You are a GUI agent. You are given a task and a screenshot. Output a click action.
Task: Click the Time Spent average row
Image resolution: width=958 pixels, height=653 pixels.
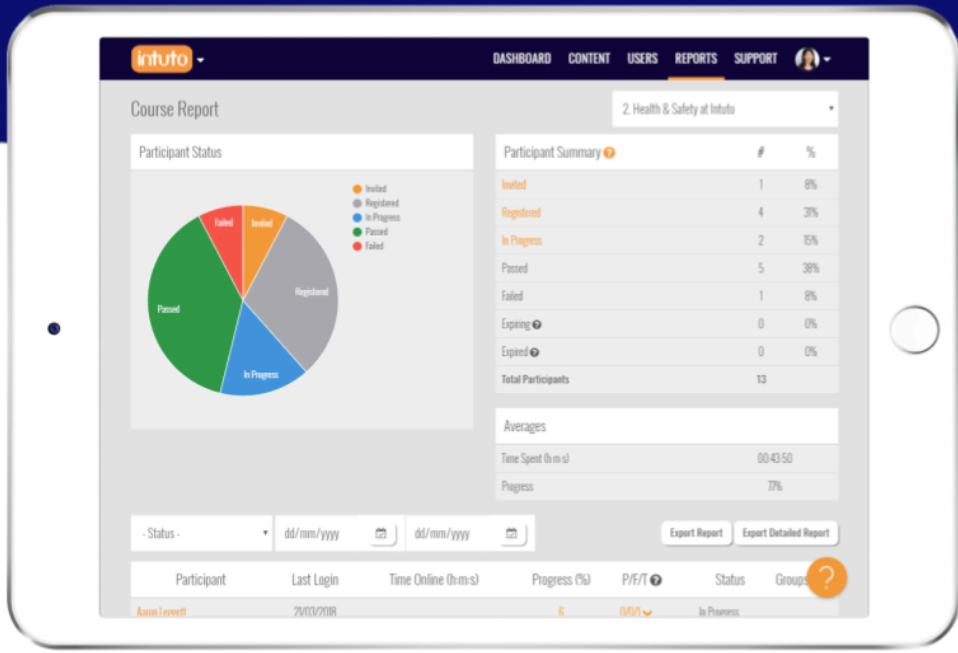[x=667, y=459]
